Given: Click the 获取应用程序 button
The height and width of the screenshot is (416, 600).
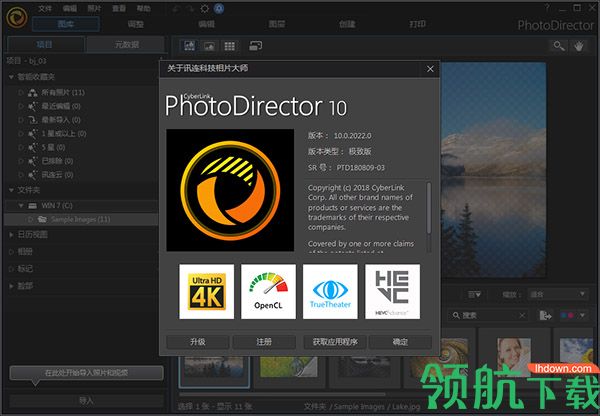Looking at the screenshot, I should [335, 342].
